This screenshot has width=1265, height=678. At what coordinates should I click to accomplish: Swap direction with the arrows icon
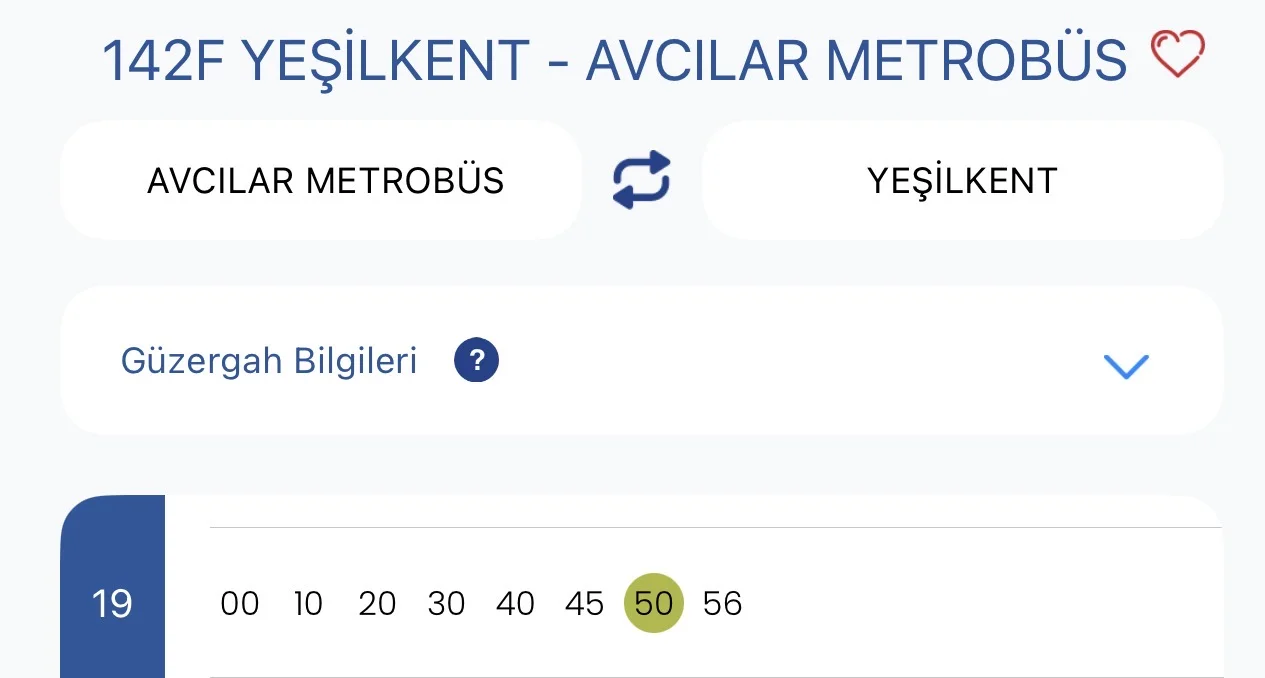pos(641,180)
